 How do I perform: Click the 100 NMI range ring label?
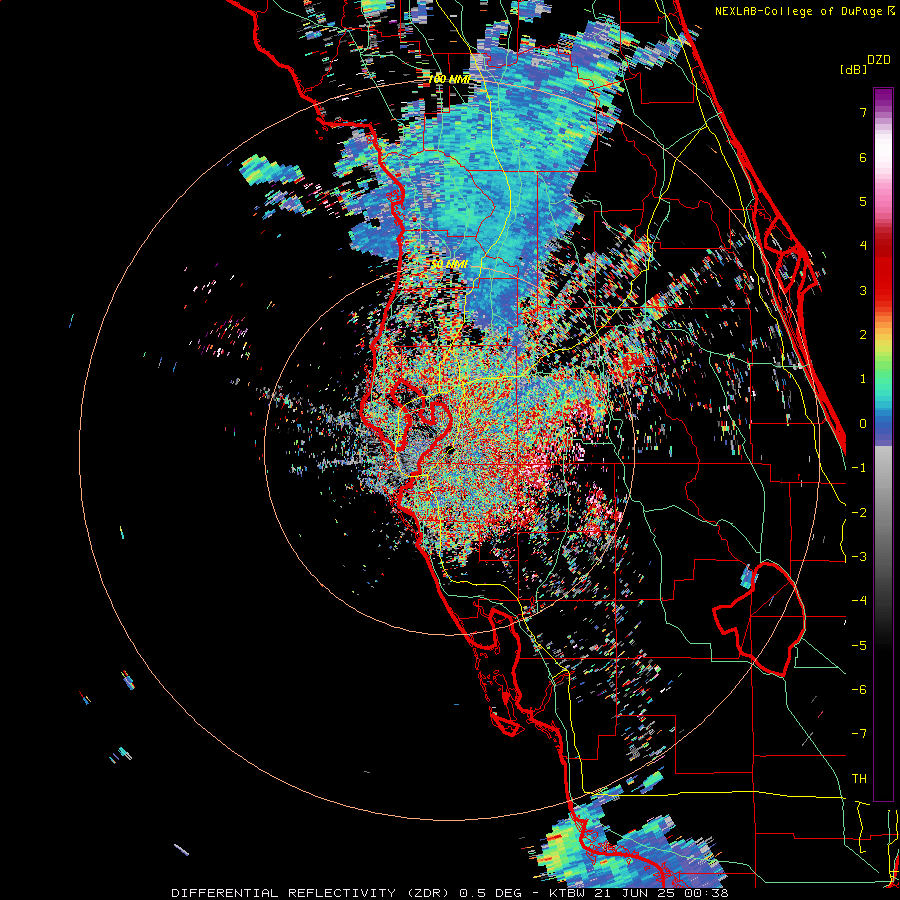pos(450,79)
